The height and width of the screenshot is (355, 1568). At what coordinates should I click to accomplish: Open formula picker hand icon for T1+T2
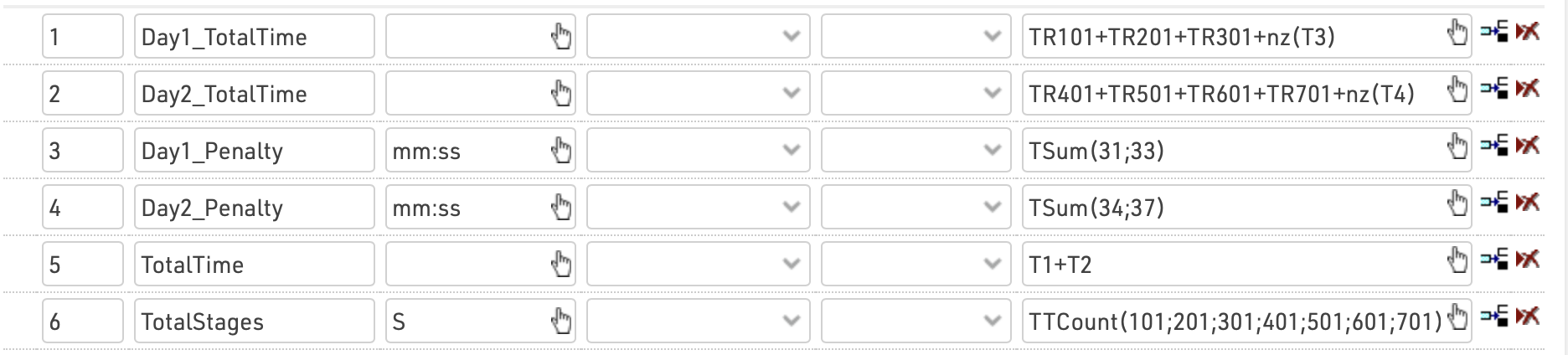coord(1457,264)
